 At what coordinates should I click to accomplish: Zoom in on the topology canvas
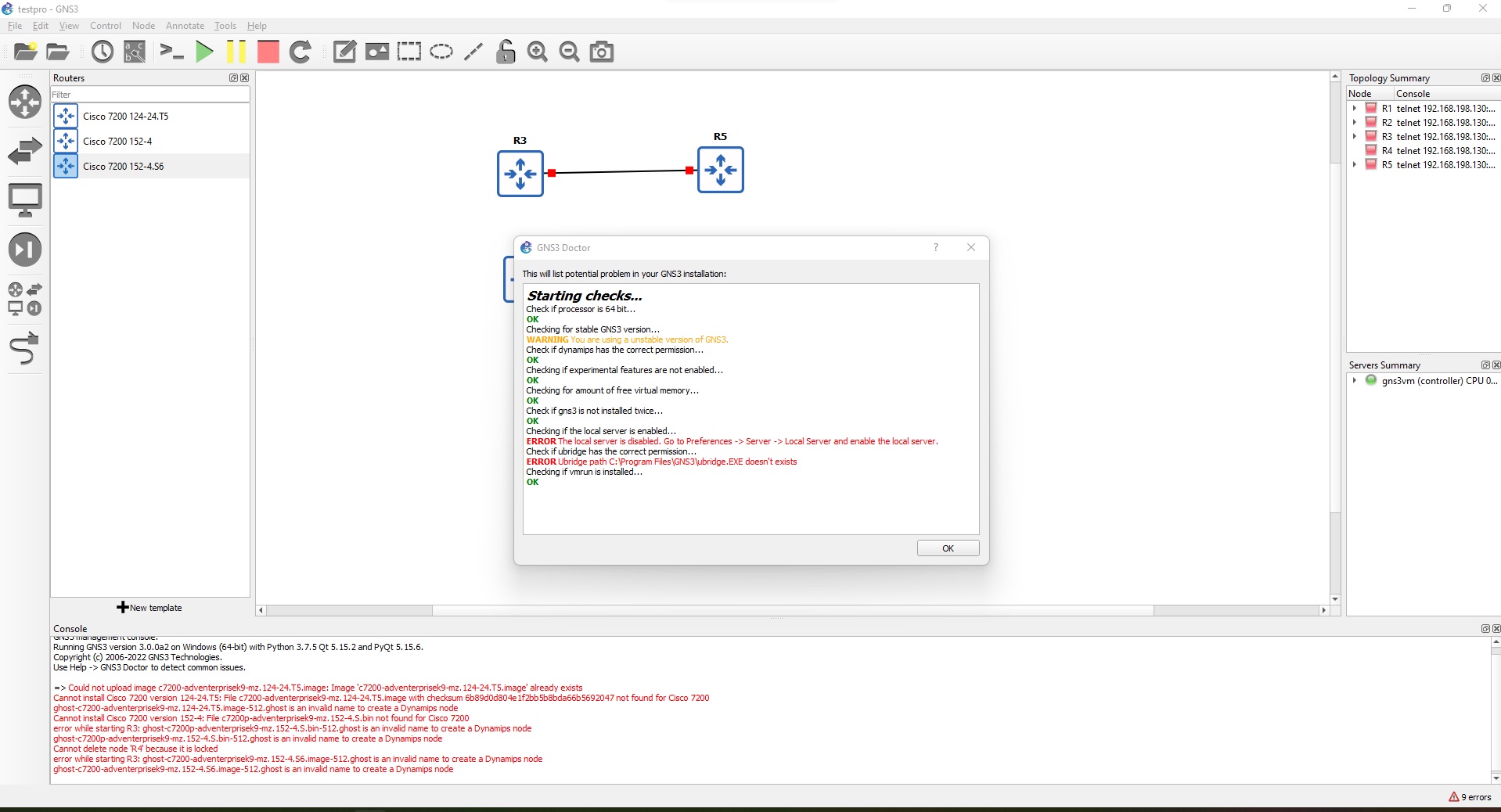pos(537,52)
